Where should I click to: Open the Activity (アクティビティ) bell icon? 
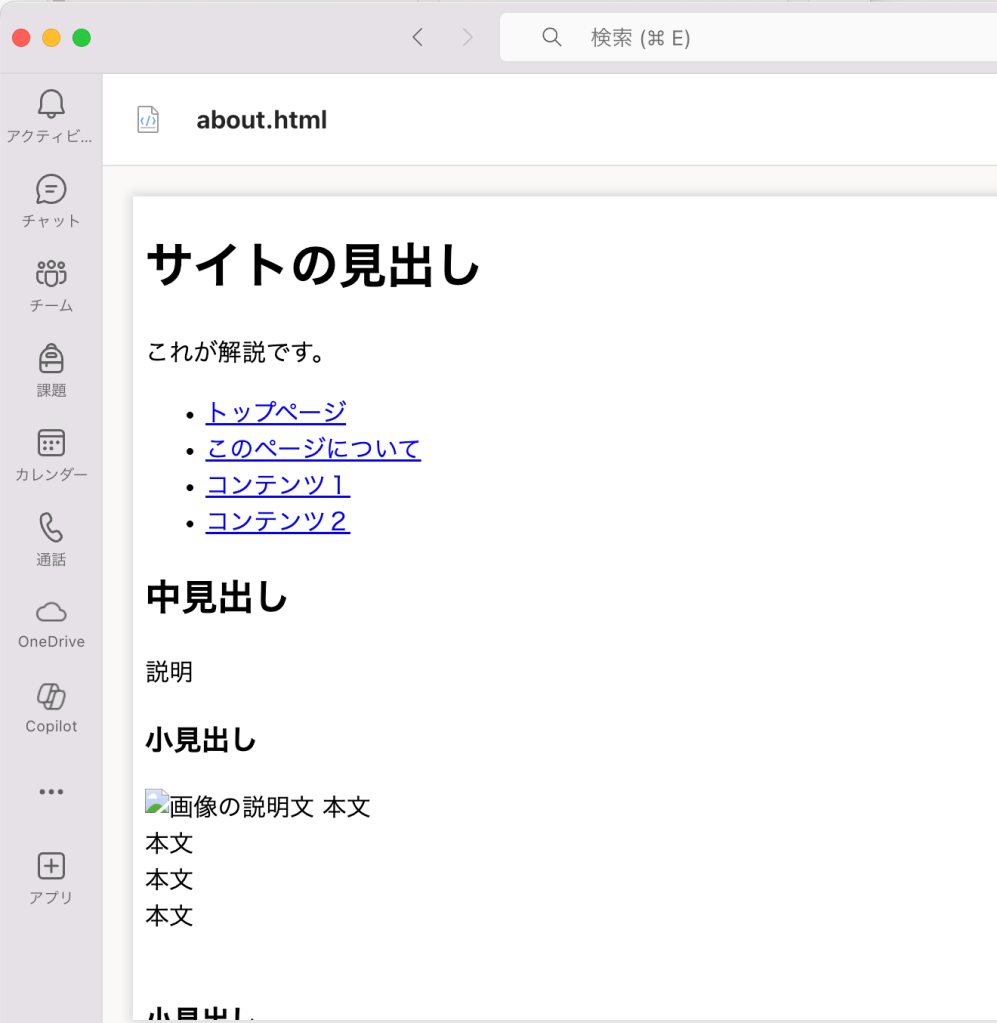click(x=51, y=104)
